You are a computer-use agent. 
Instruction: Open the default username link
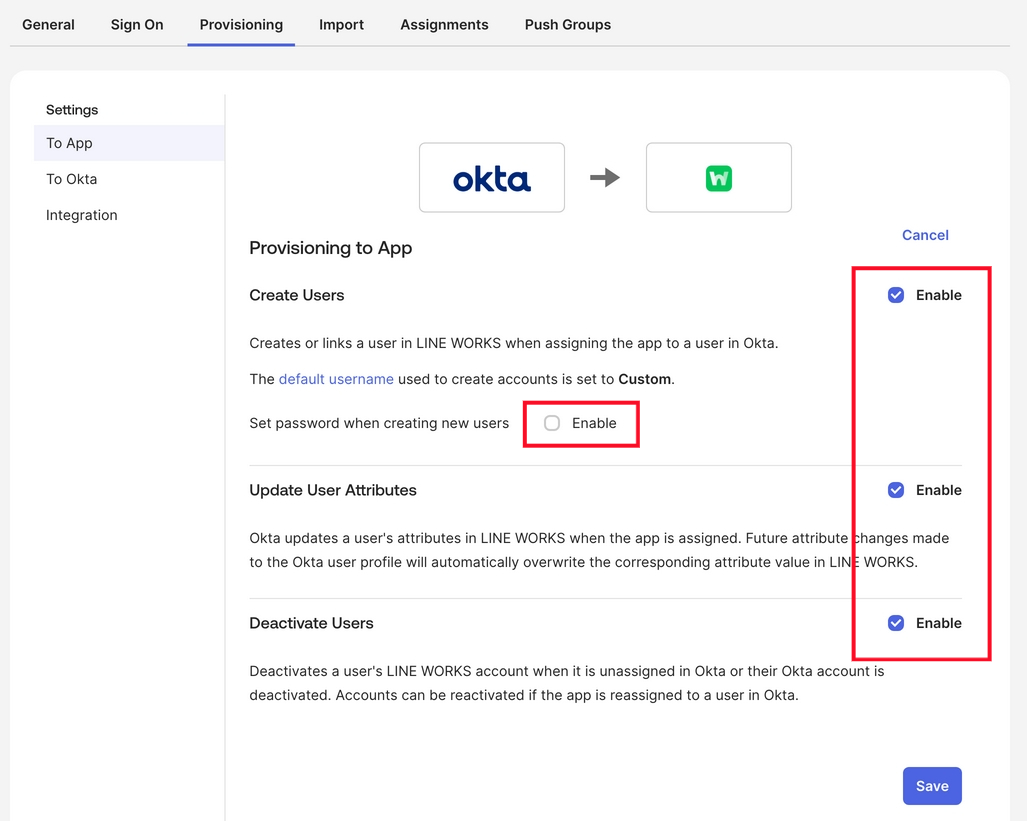click(x=336, y=379)
